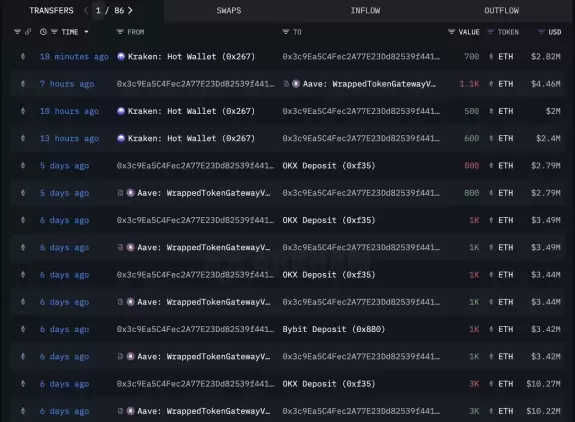The width and height of the screenshot is (575, 422).
Task: Click Aave WrappedTokenGateway in 7 hours row
Action: point(369,84)
